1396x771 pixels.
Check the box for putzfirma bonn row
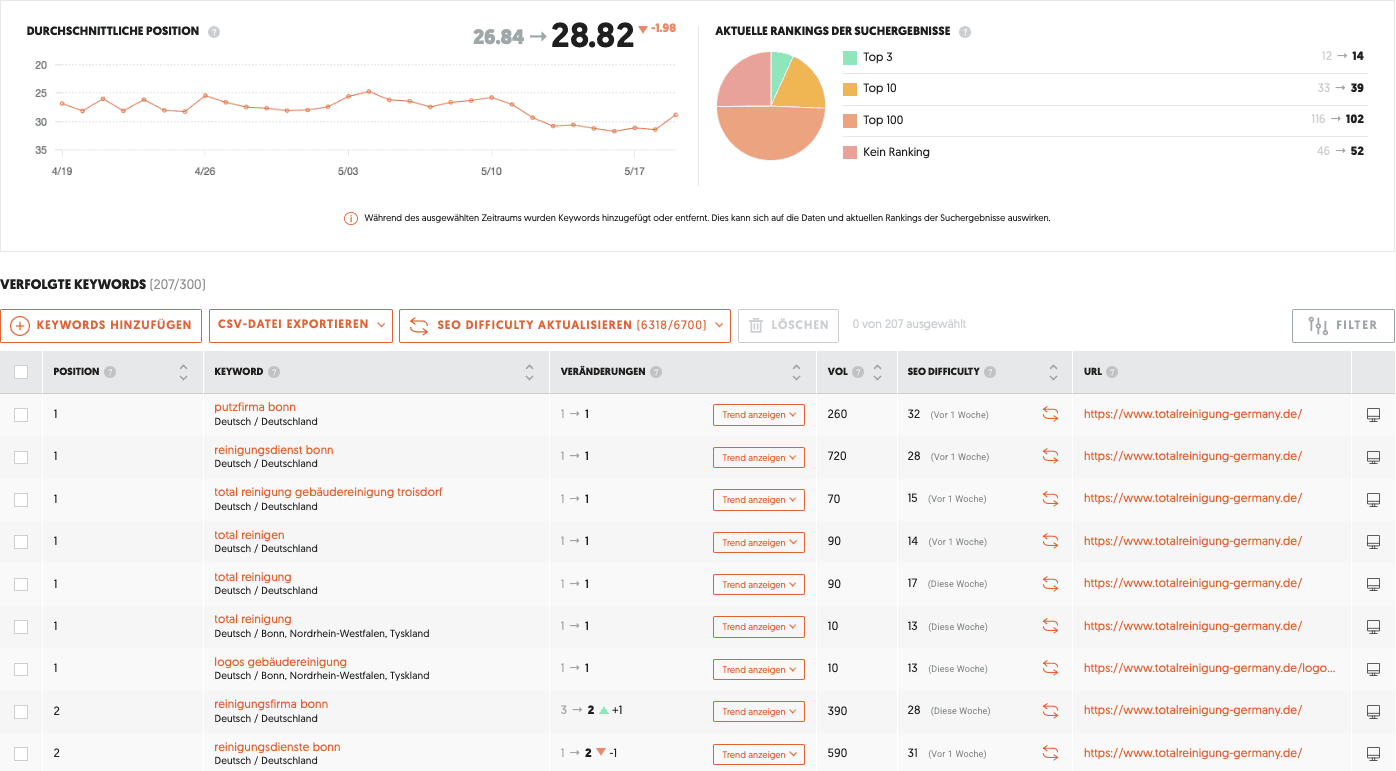pyautogui.click(x=21, y=415)
